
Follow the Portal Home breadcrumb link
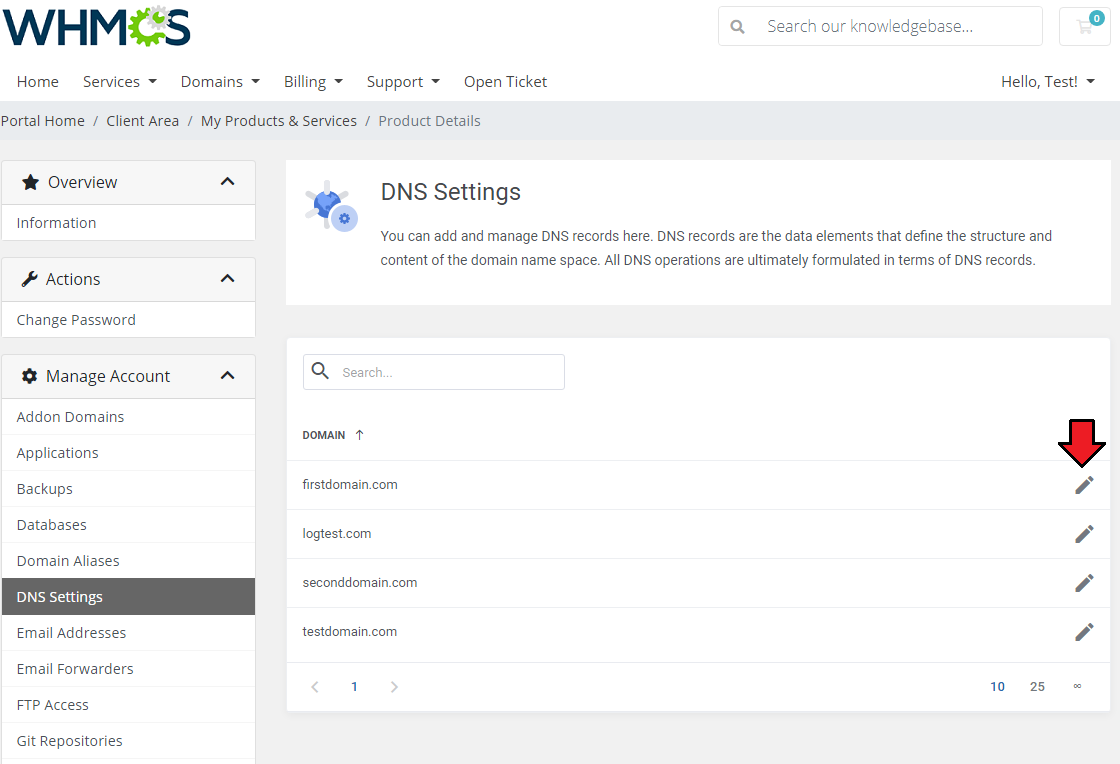[43, 121]
